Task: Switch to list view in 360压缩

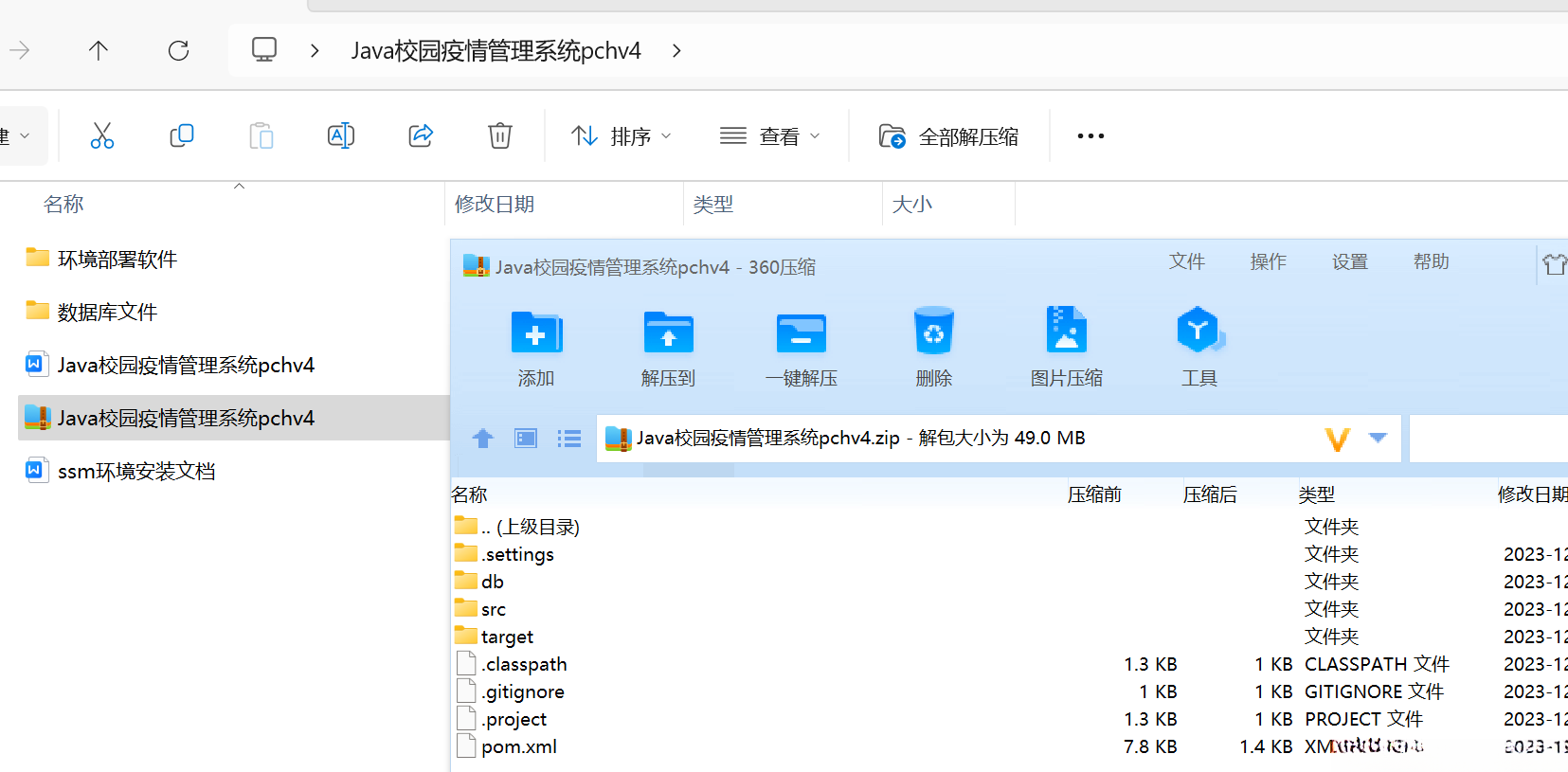Action: tap(569, 438)
